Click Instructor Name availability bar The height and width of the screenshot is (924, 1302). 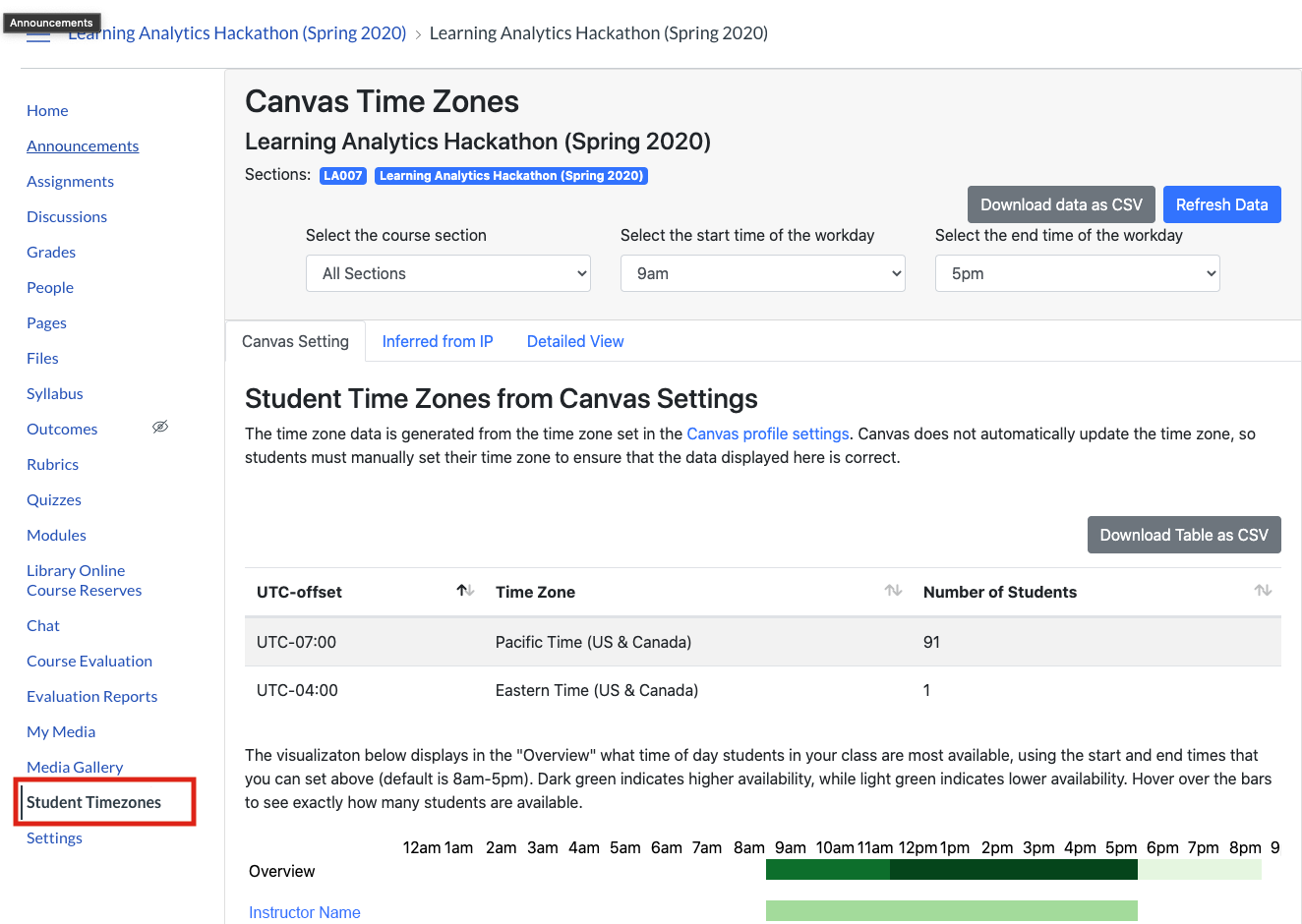[952, 911]
